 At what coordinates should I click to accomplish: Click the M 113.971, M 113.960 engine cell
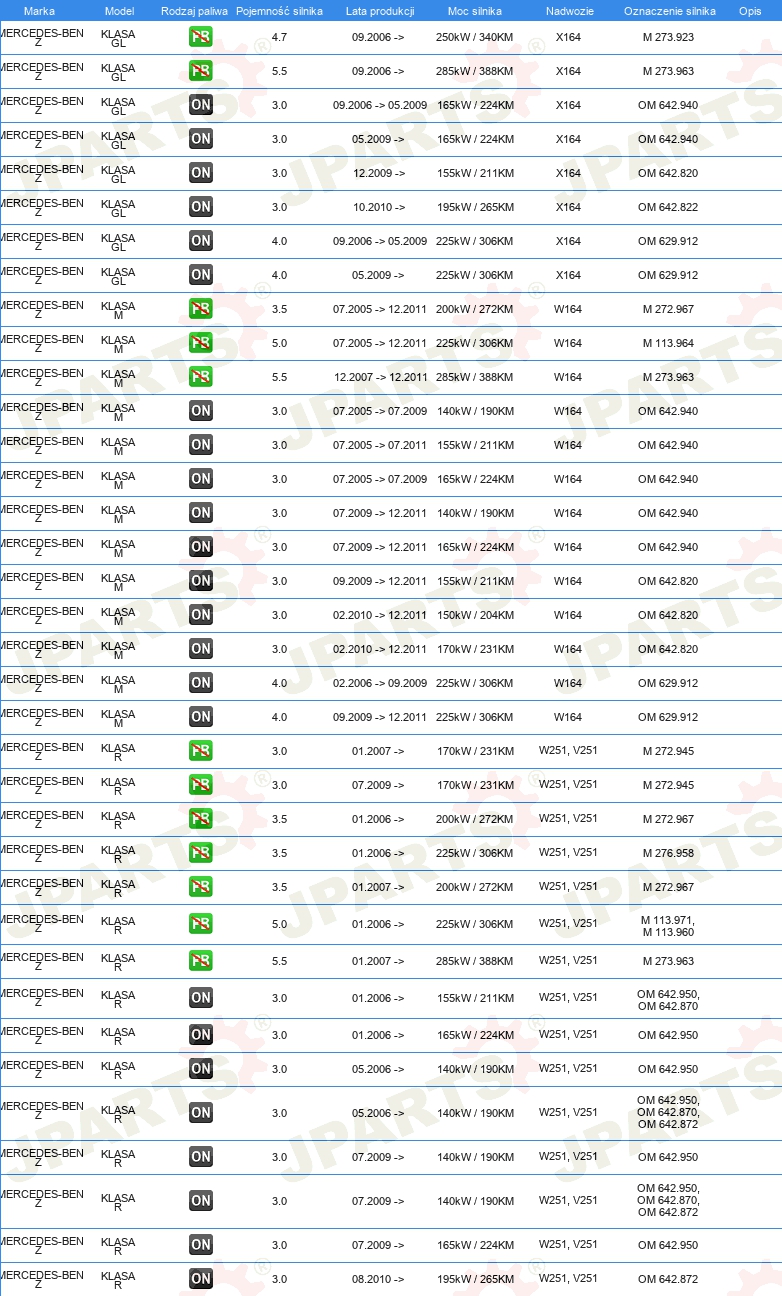coord(668,926)
